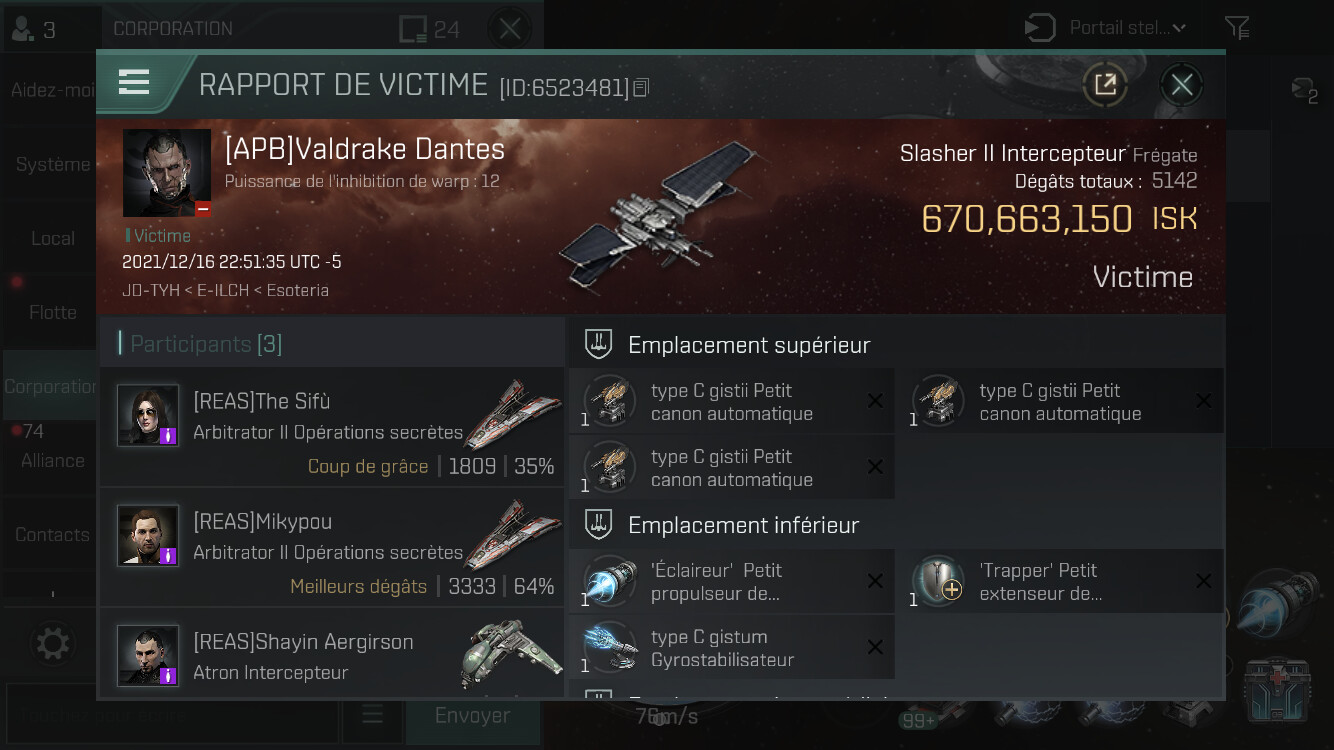
Task: Open the overview filter funnel icon
Action: 1237,28
